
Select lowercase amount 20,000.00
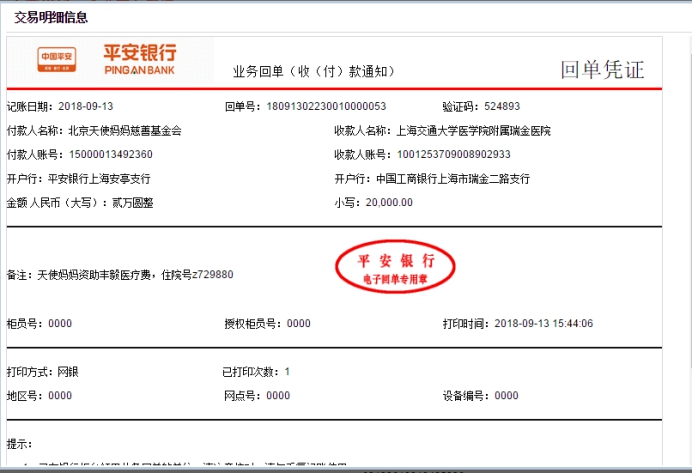click(x=389, y=203)
